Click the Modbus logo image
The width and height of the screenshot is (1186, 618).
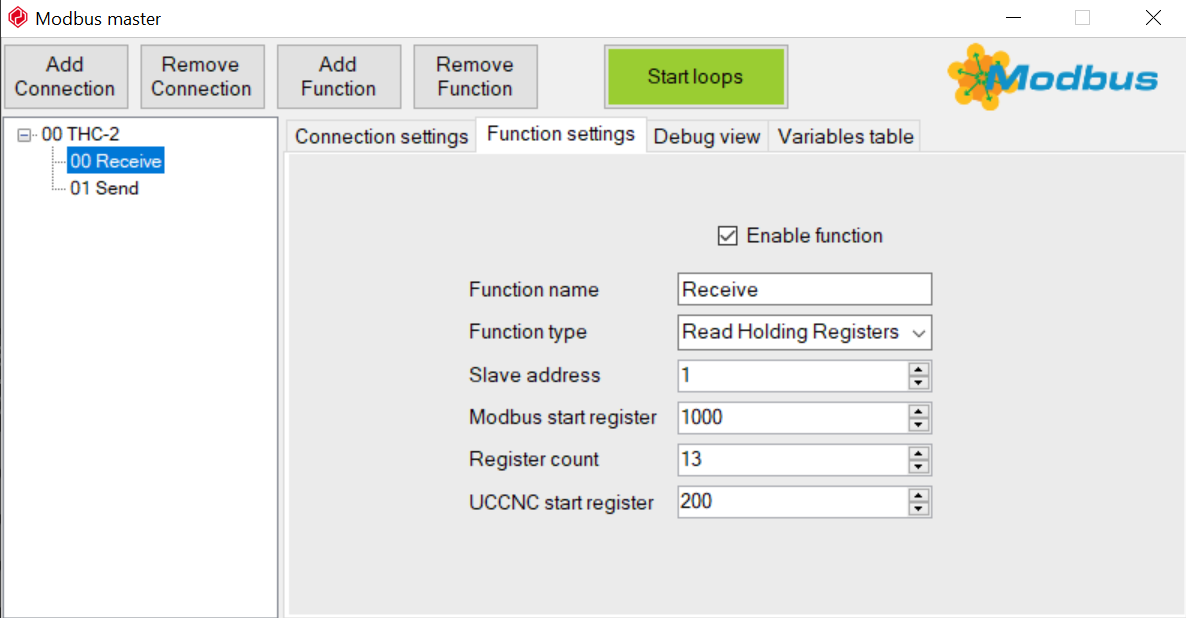click(1052, 76)
